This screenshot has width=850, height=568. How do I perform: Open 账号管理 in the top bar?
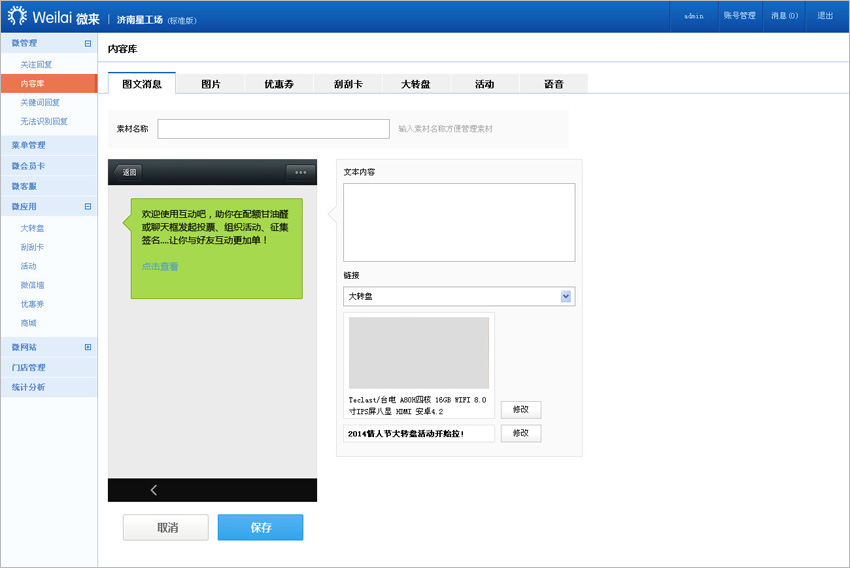click(739, 16)
